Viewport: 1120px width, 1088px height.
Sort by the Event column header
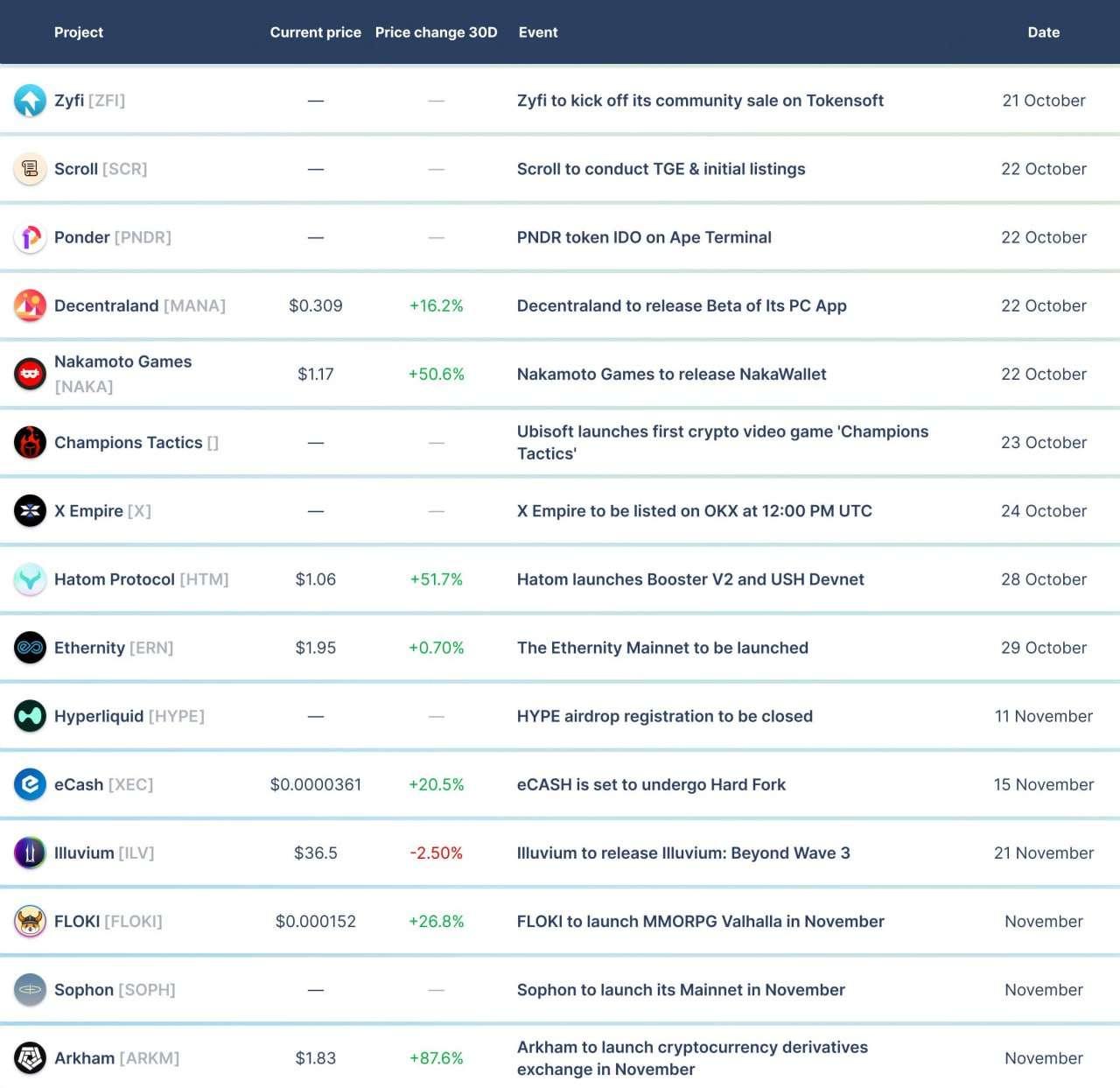point(538,32)
